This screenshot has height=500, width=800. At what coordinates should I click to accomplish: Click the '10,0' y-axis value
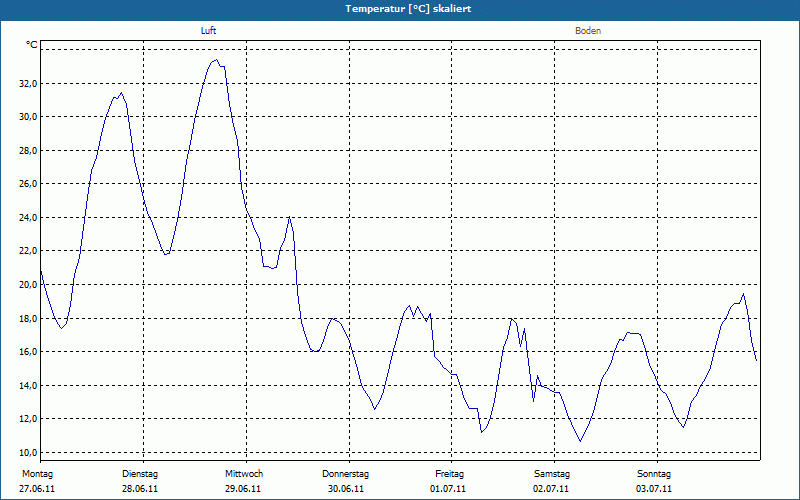pos(28,453)
